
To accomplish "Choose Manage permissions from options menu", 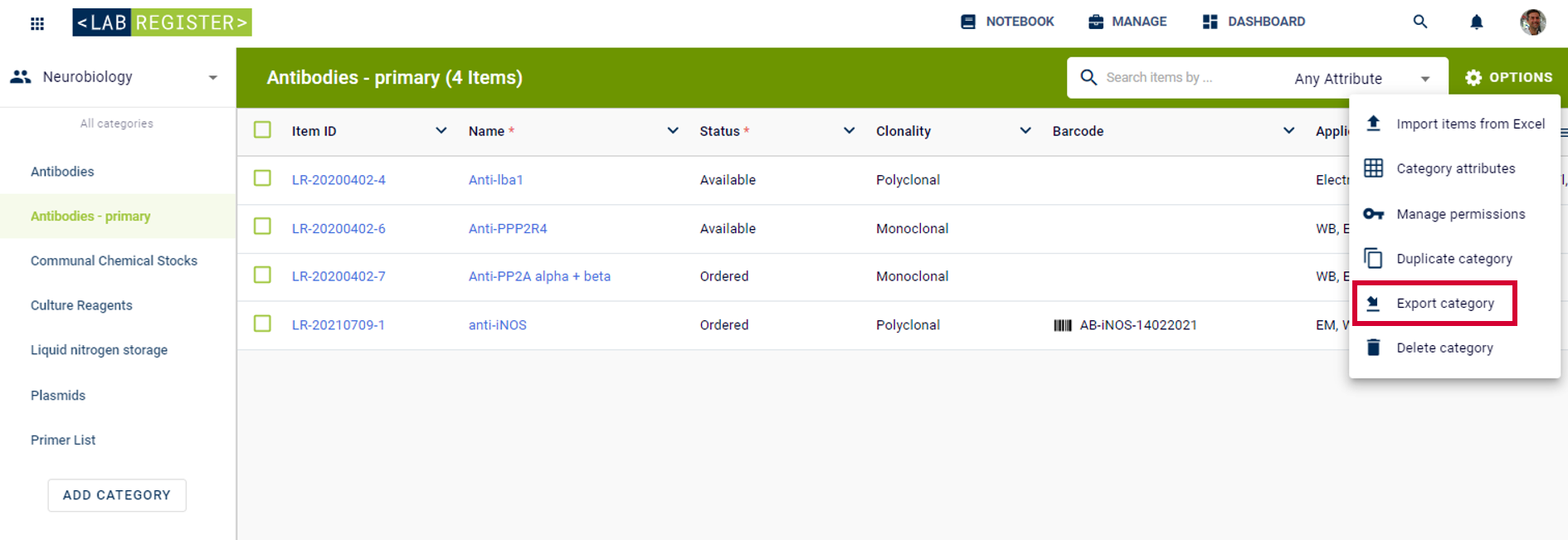I will (x=1455, y=214).
